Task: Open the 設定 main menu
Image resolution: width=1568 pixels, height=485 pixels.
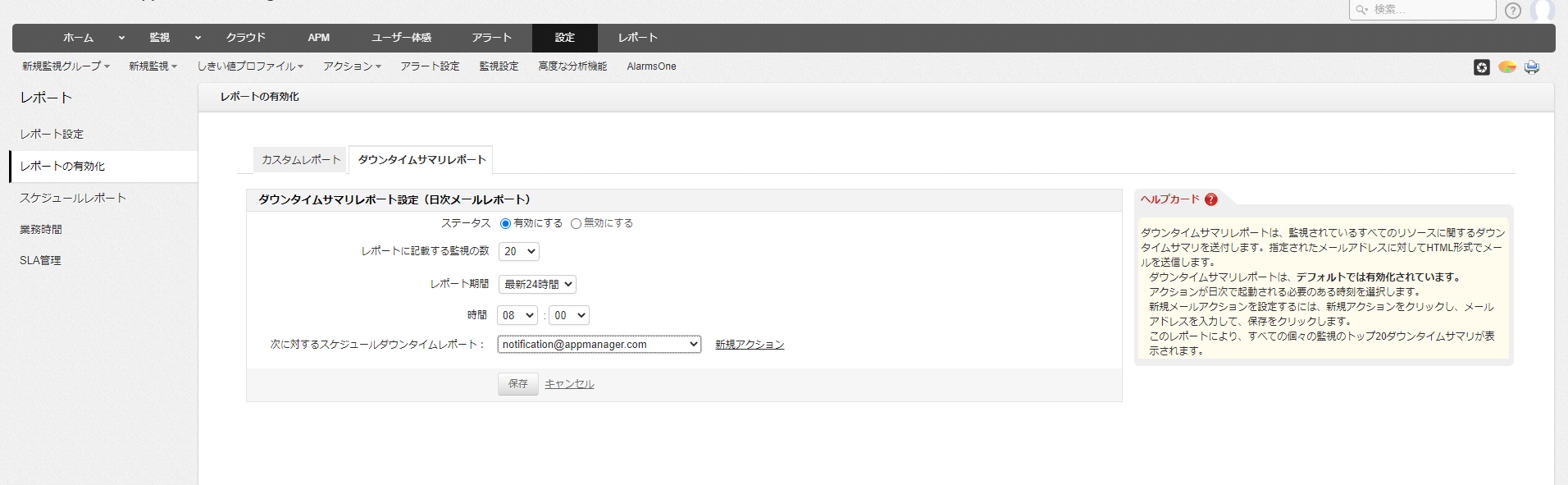Action: [x=565, y=38]
